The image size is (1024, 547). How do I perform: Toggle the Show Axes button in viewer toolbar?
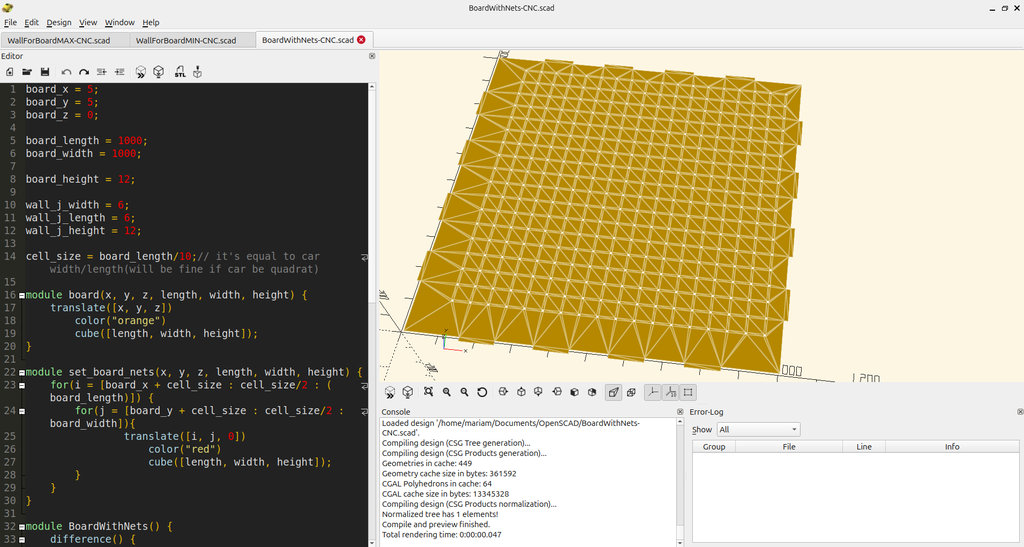pos(652,393)
